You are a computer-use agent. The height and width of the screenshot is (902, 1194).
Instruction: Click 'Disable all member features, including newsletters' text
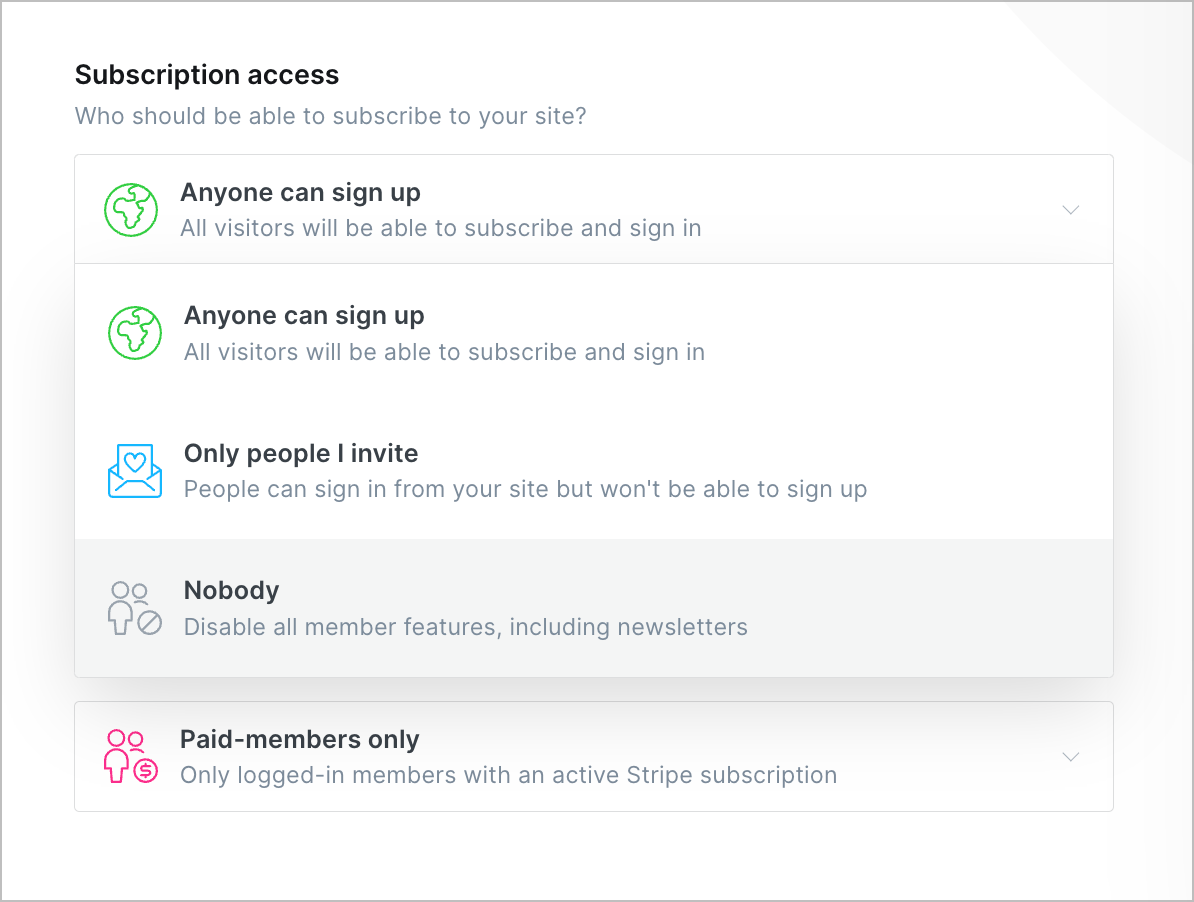click(465, 628)
